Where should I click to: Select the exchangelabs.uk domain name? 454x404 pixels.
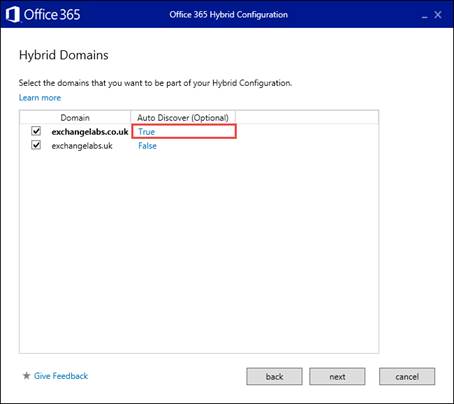coord(82,146)
